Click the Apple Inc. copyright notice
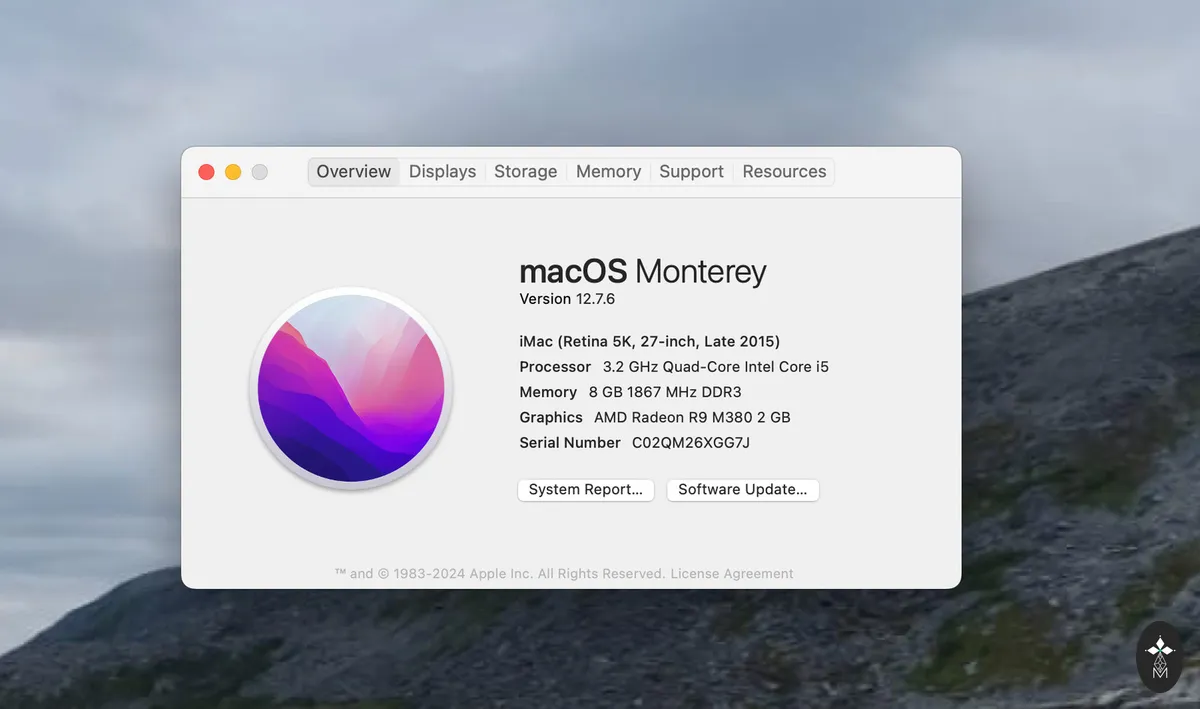 [500, 574]
